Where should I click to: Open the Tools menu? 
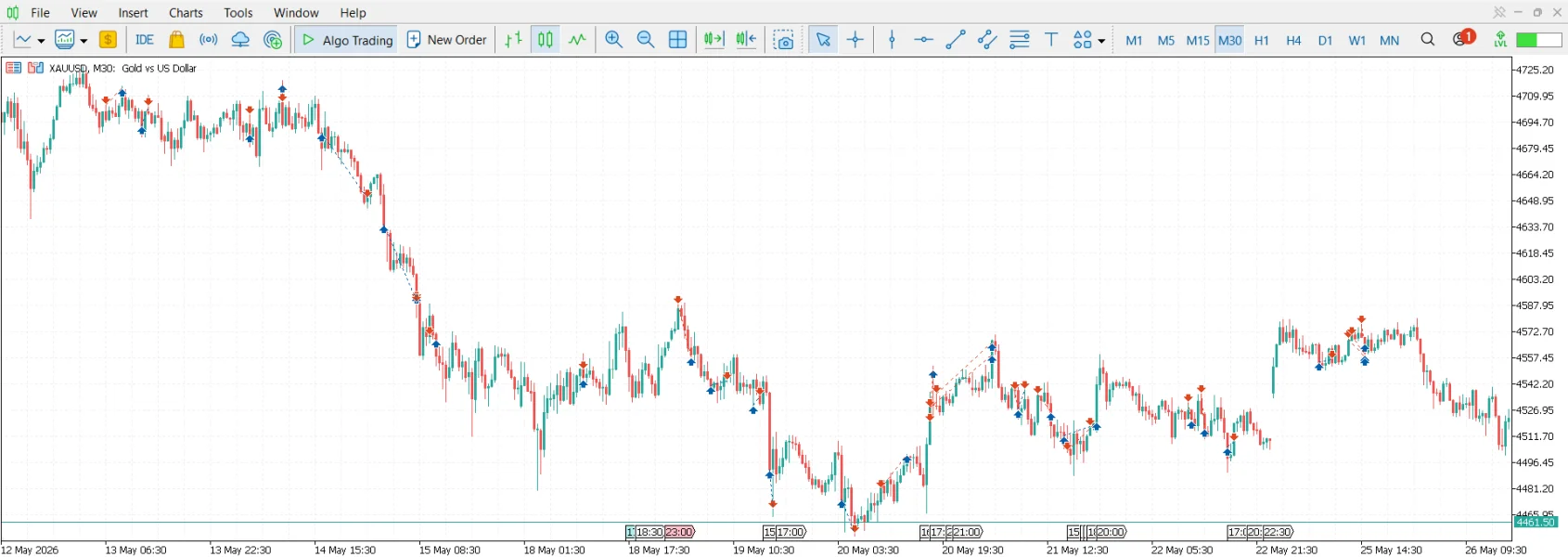click(x=238, y=13)
